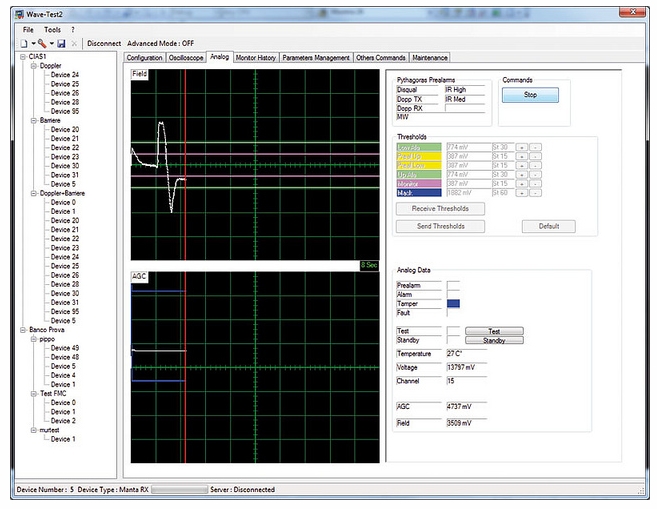Viewport: 657px width, 509px height.
Task: Open the Monitor History tab
Action: pyautogui.click(x=255, y=58)
